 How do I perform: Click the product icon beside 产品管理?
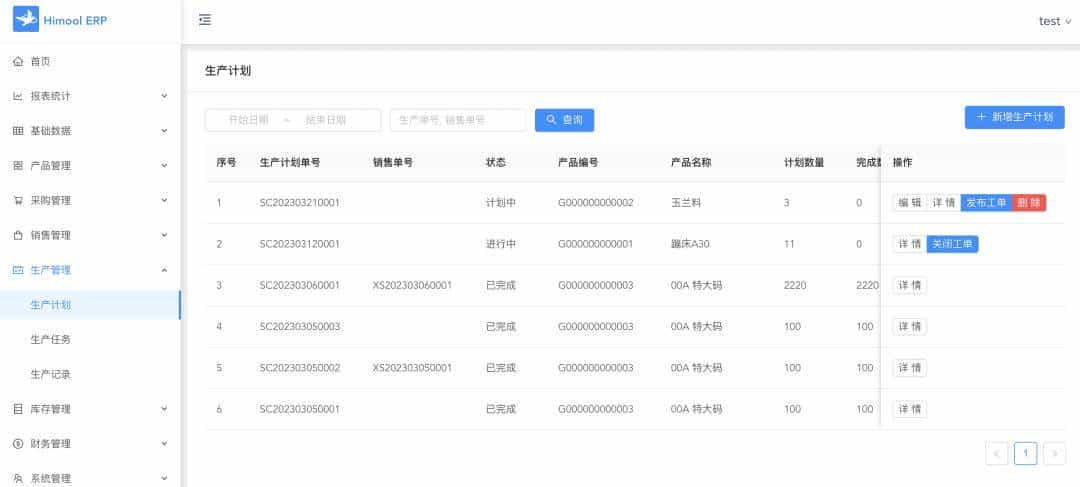point(18,166)
